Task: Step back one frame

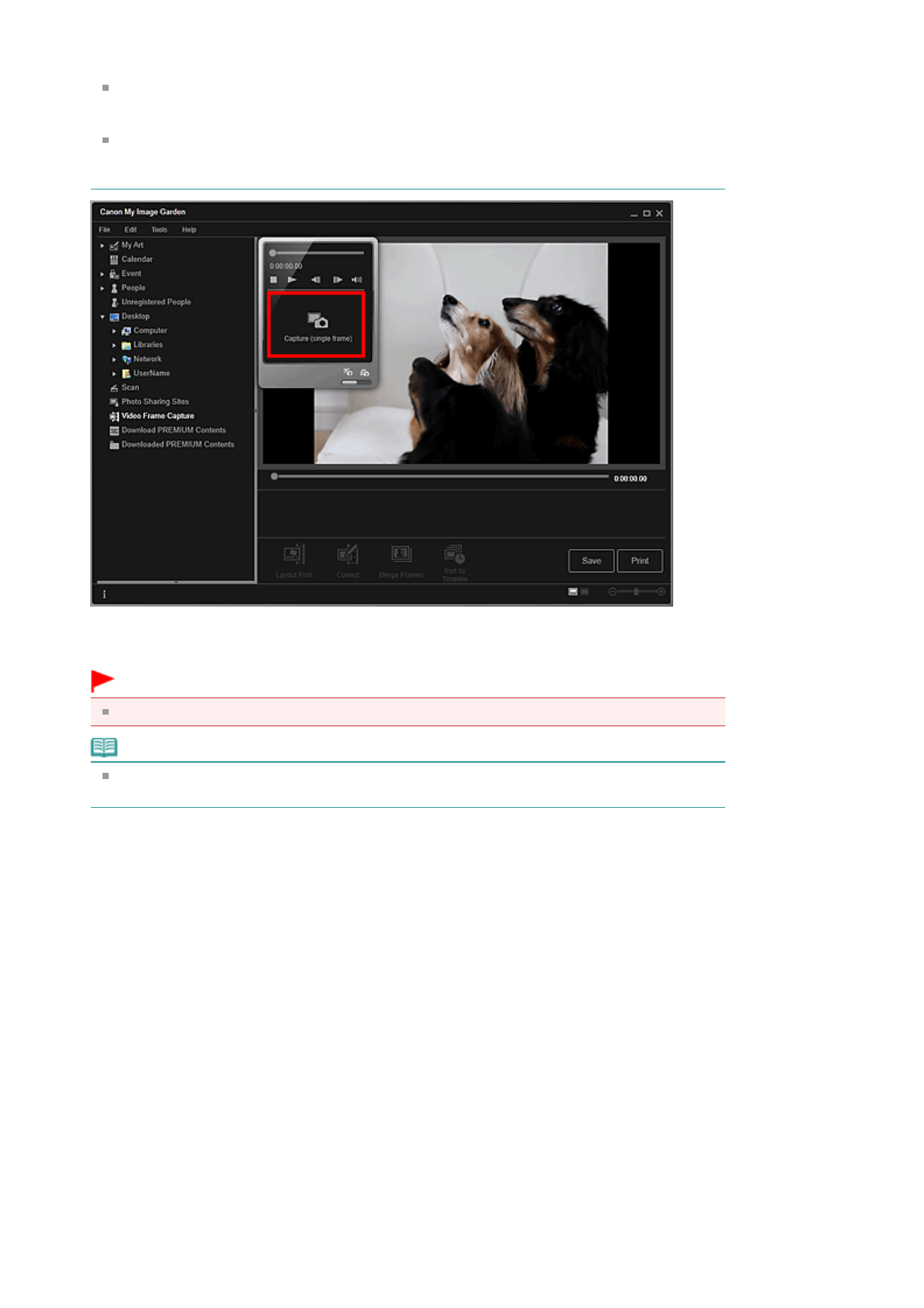Action: (315, 280)
